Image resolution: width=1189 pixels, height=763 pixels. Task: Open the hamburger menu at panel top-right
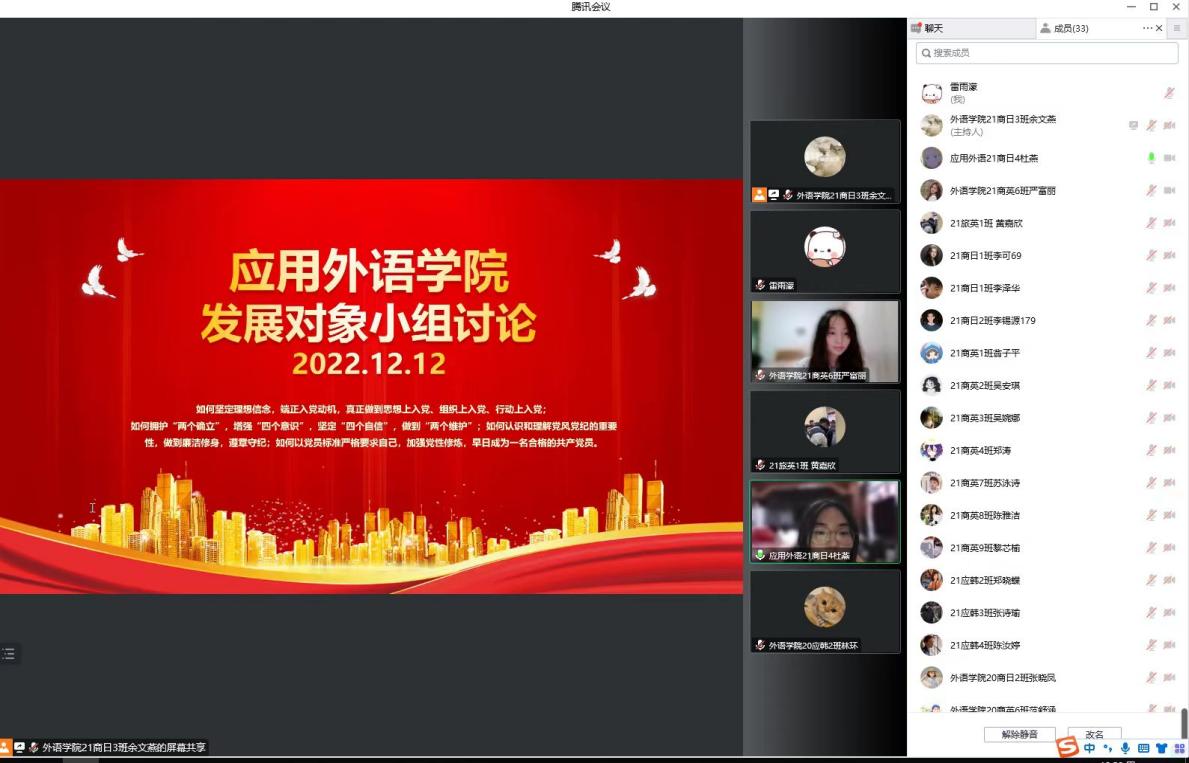(x=1177, y=28)
